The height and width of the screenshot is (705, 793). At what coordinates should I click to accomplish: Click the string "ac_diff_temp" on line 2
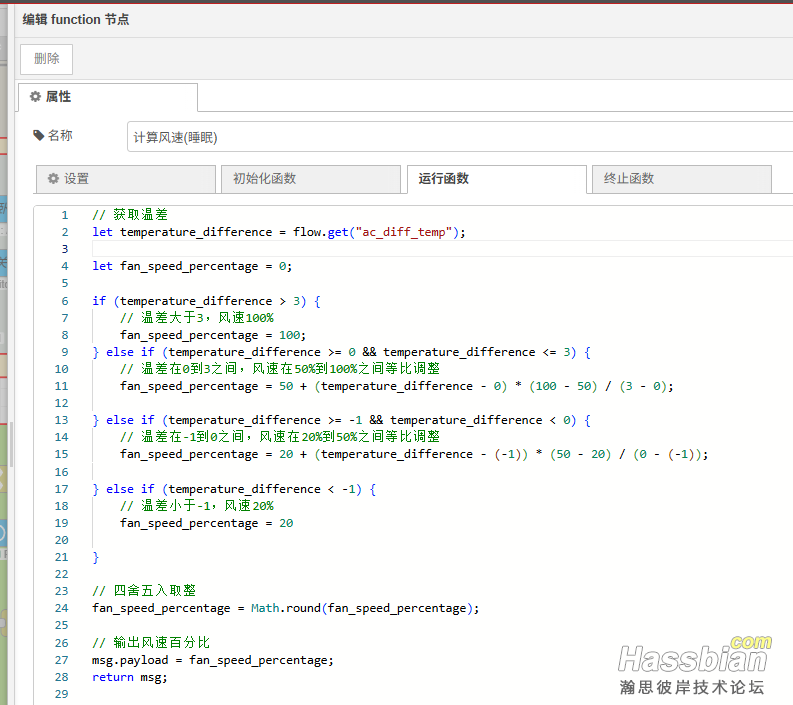[403, 232]
